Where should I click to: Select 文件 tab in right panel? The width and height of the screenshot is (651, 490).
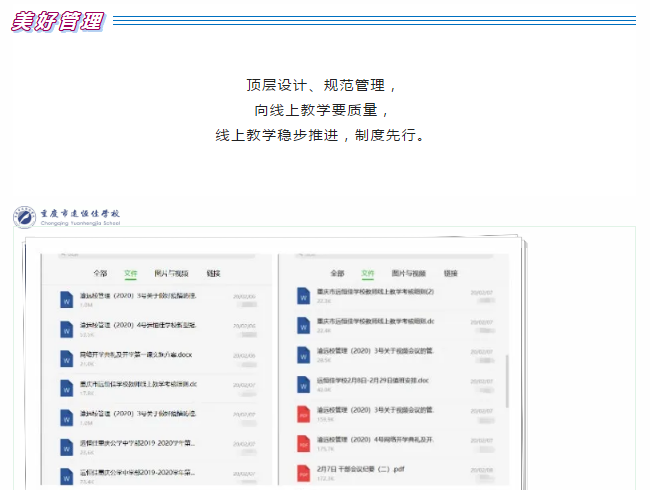tap(367, 273)
